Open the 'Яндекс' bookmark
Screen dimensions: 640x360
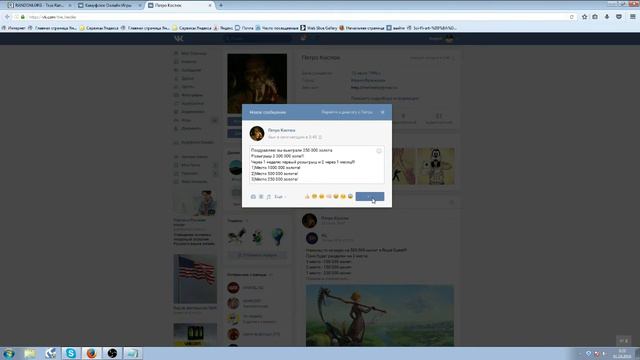(x=223, y=28)
